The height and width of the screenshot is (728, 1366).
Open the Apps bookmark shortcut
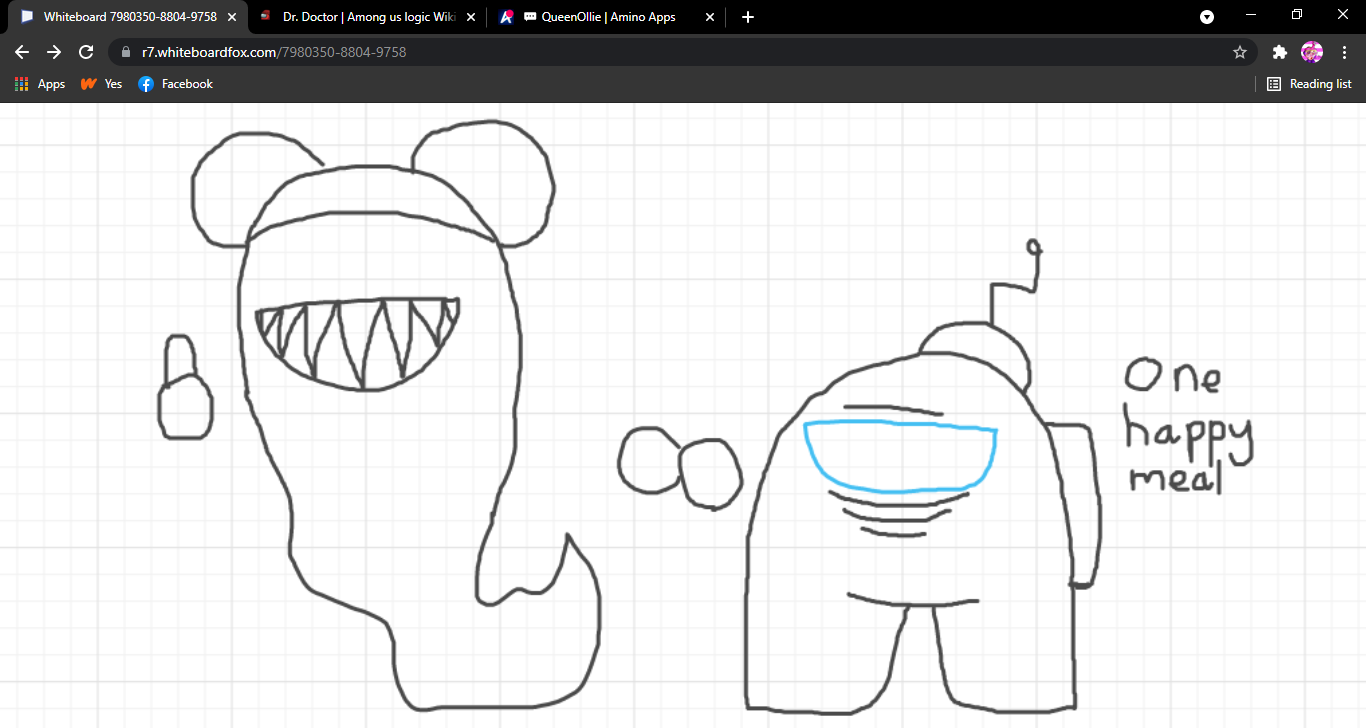point(40,84)
